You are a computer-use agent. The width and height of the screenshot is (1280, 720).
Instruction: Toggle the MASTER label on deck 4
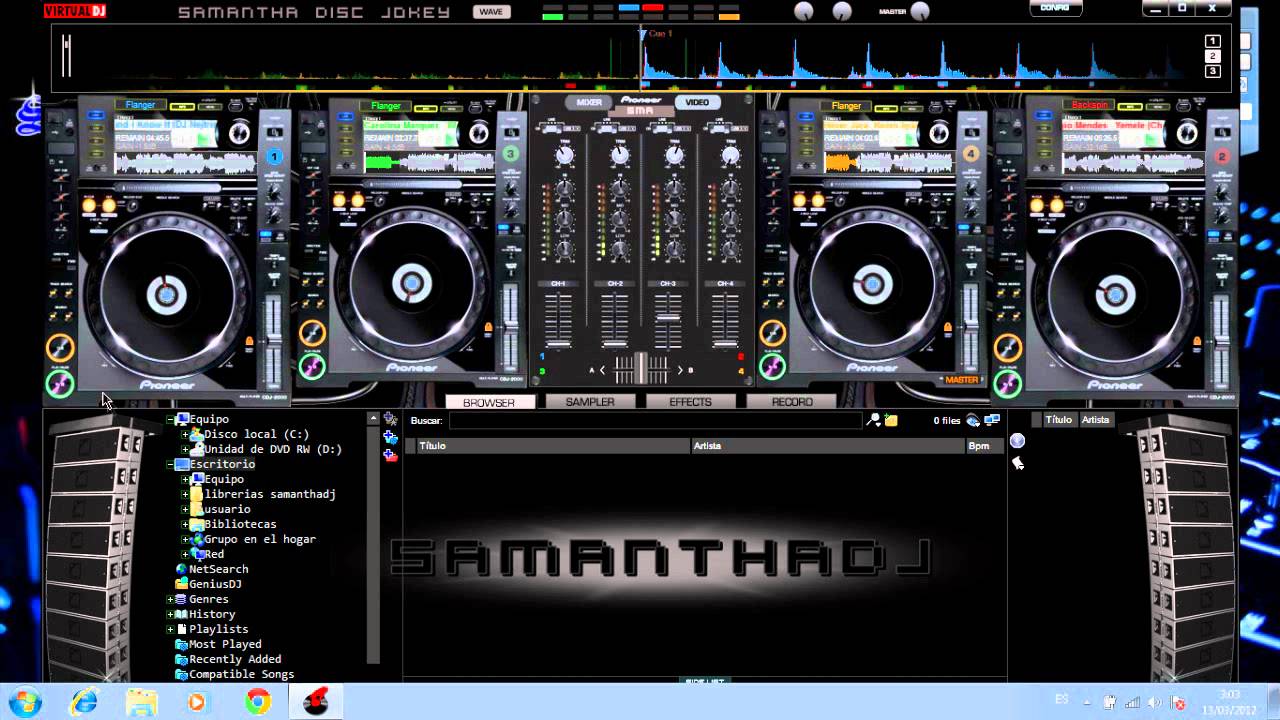(961, 380)
